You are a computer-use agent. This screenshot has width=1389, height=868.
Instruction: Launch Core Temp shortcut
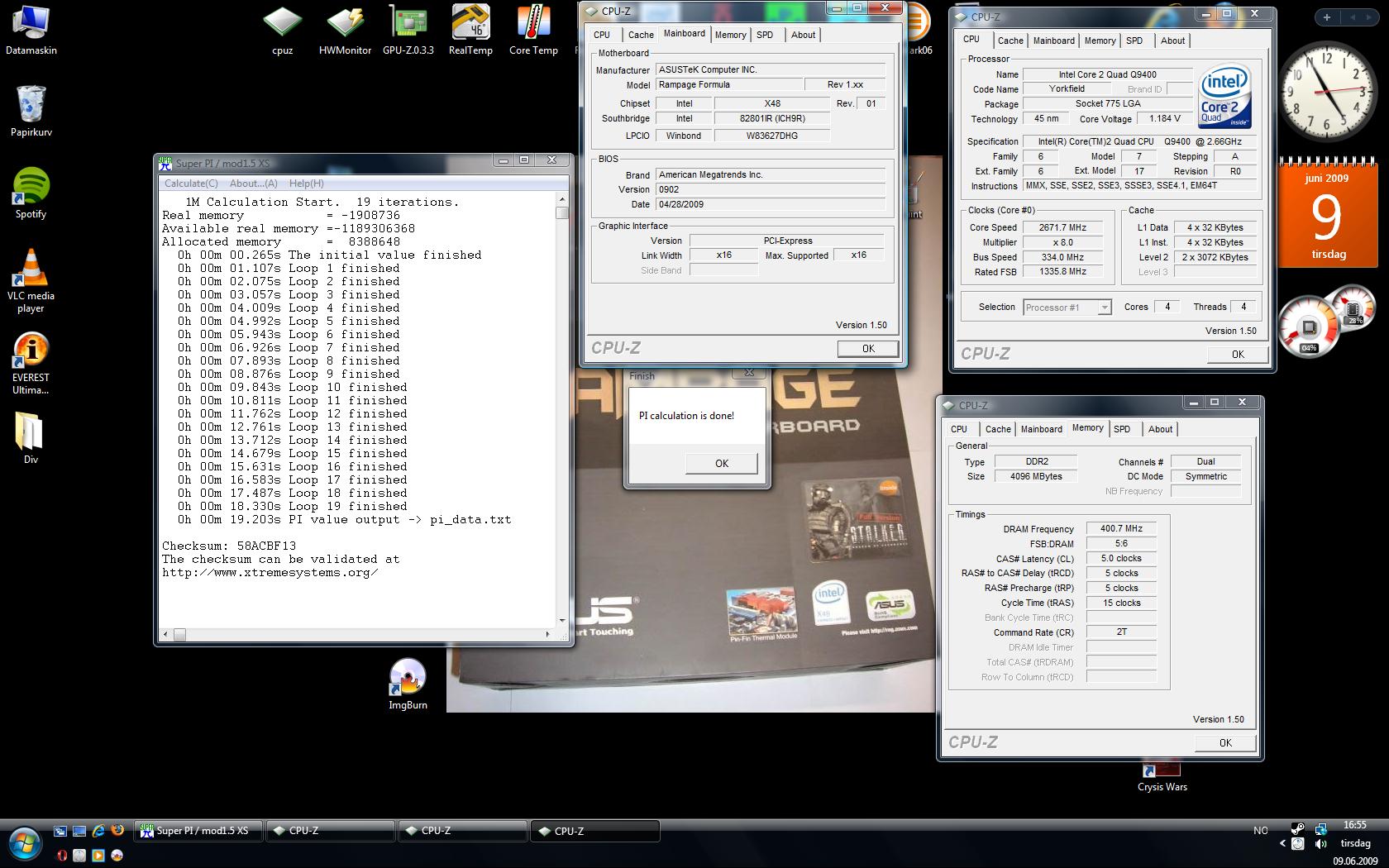click(x=533, y=30)
